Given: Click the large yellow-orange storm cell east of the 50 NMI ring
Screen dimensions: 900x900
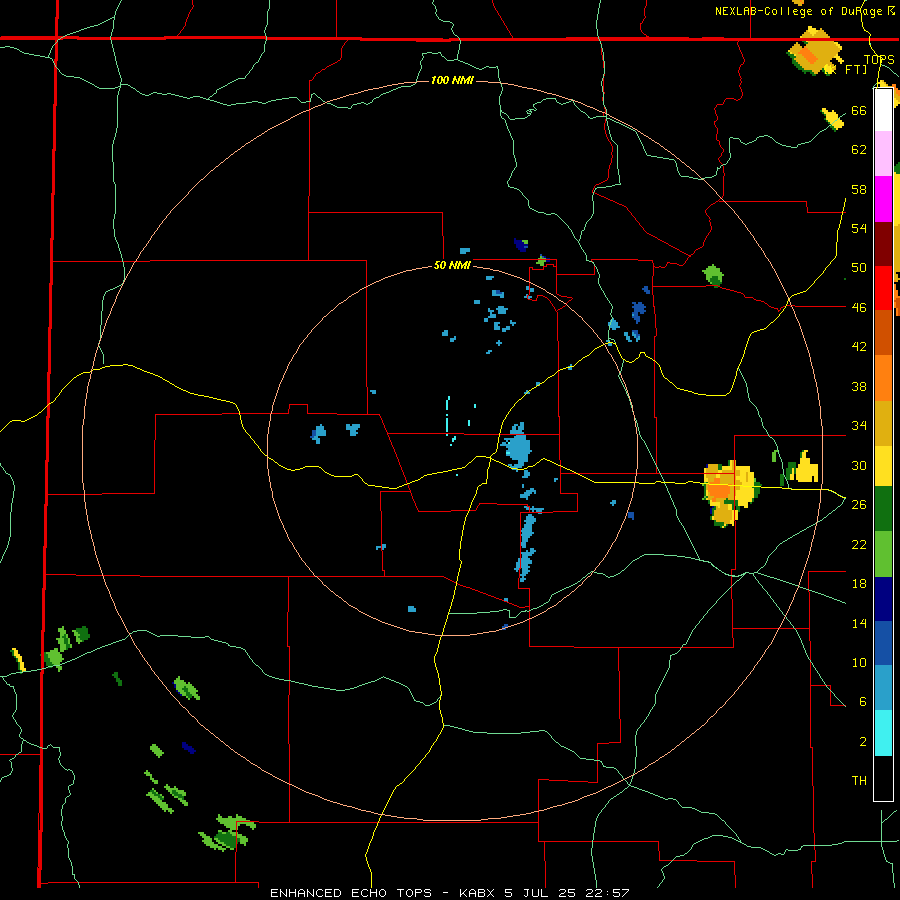Looking at the screenshot, I should (x=730, y=492).
